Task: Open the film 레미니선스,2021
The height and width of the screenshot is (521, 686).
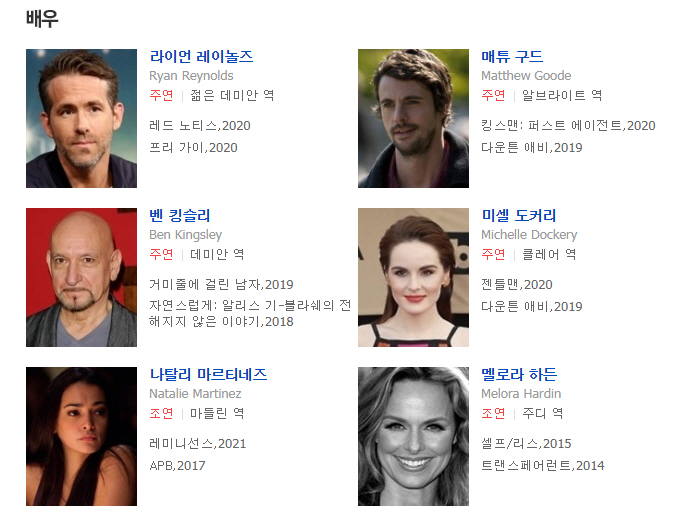Action: click(x=198, y=444)
